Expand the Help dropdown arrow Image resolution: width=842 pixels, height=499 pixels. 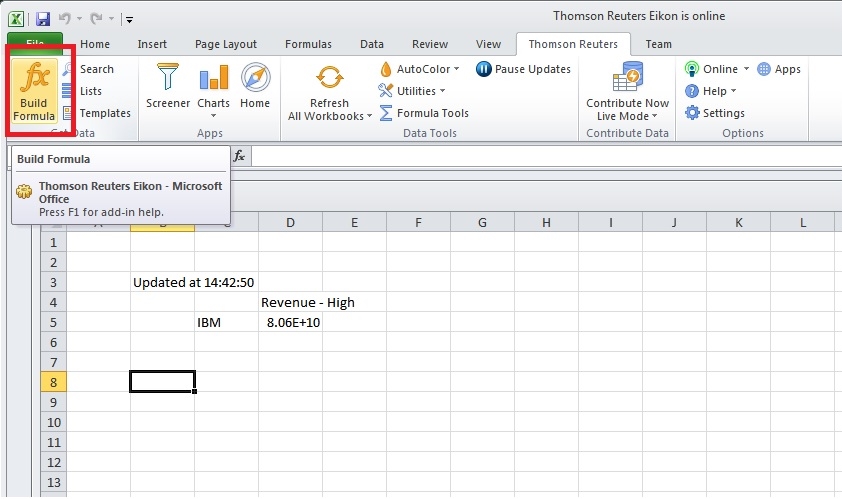(733, 91)
